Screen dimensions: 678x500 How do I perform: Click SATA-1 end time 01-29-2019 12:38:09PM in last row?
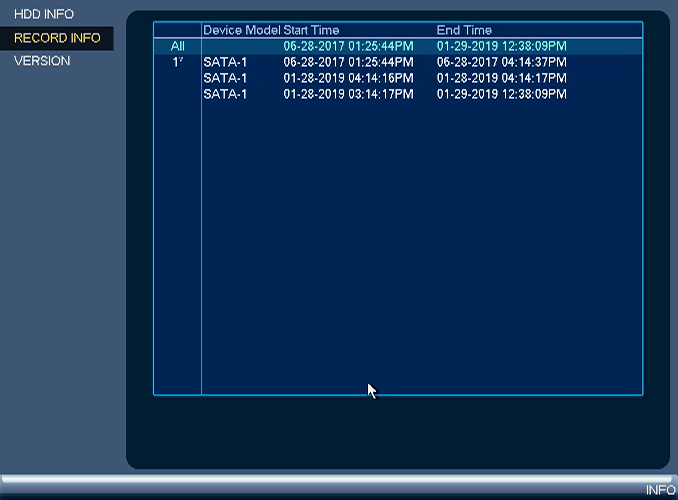pyautogui.click(x=502, y=94)
